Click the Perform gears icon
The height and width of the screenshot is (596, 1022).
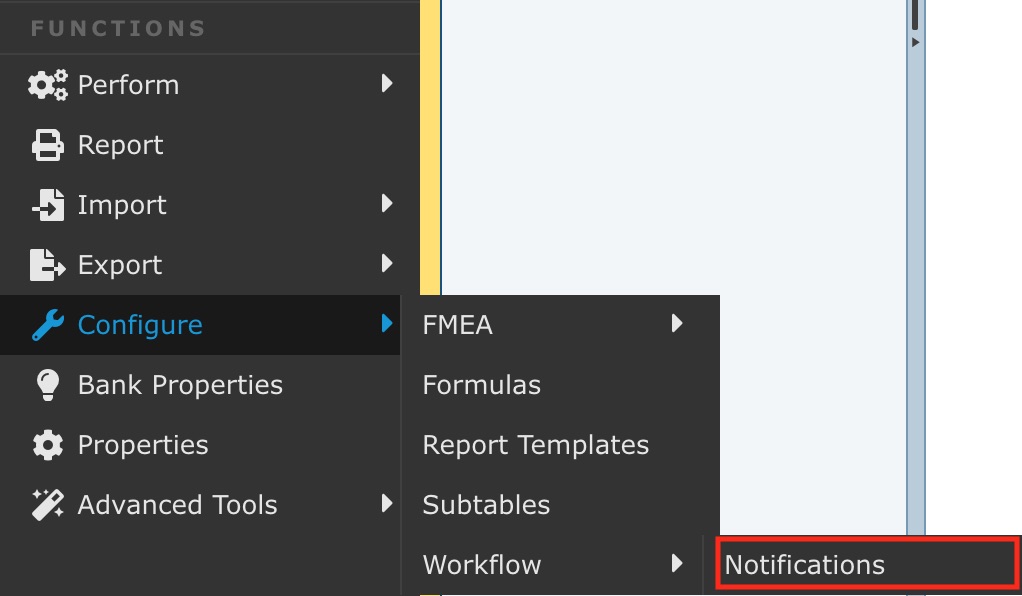[47, 85]
